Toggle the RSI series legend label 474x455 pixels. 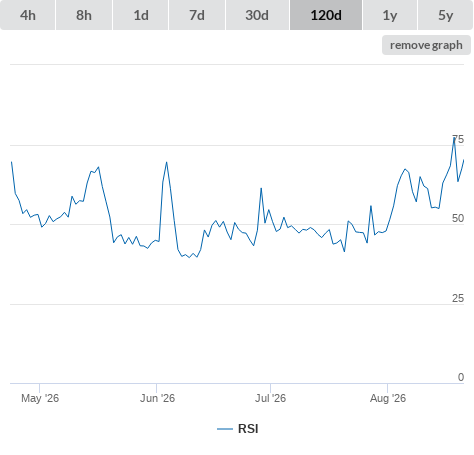pyautogui.click(x=248, y=429)
